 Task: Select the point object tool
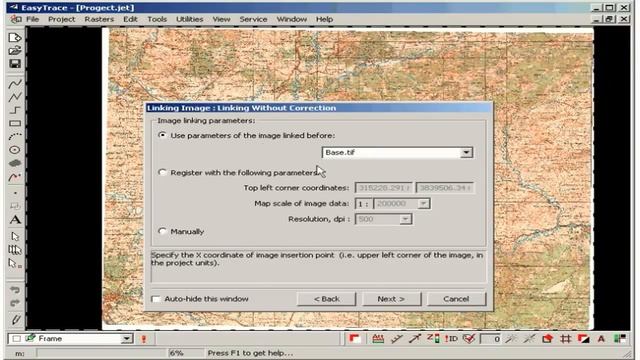(x=15, y=193)
